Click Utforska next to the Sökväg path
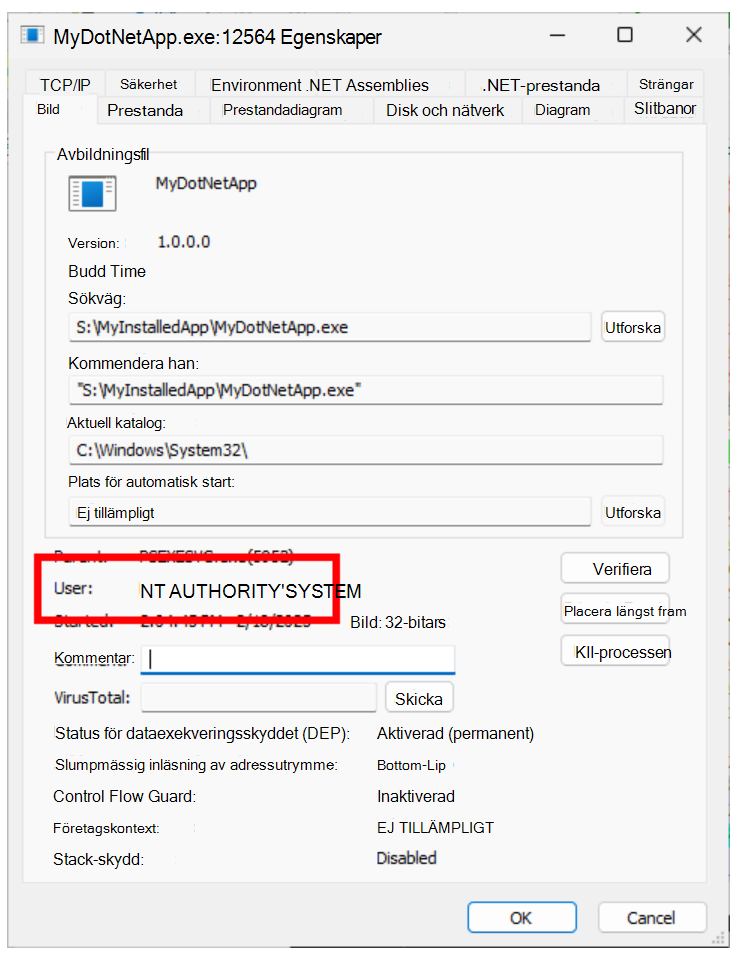 [633, 327]
